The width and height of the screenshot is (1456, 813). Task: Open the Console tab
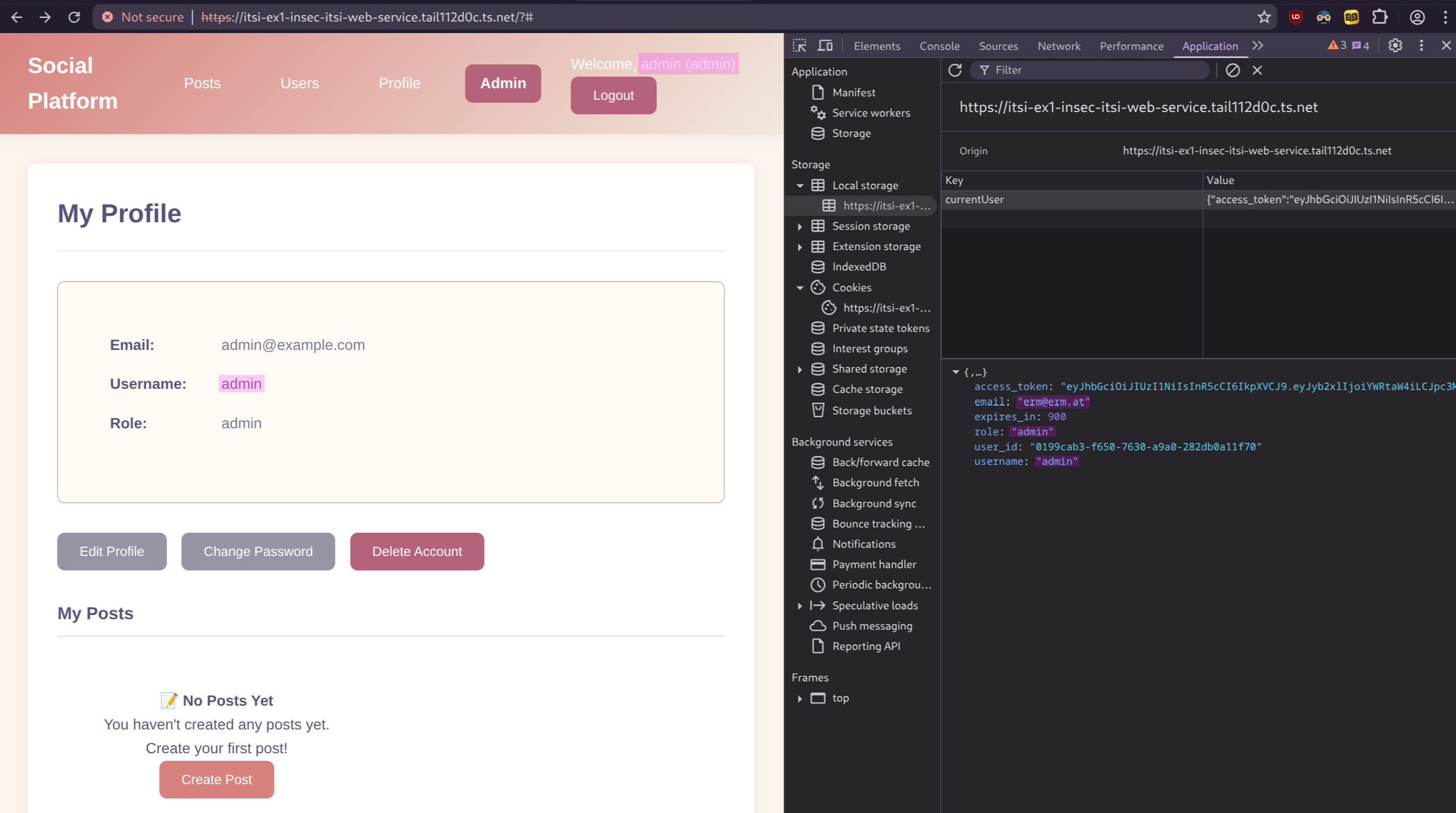coord(939,46)
